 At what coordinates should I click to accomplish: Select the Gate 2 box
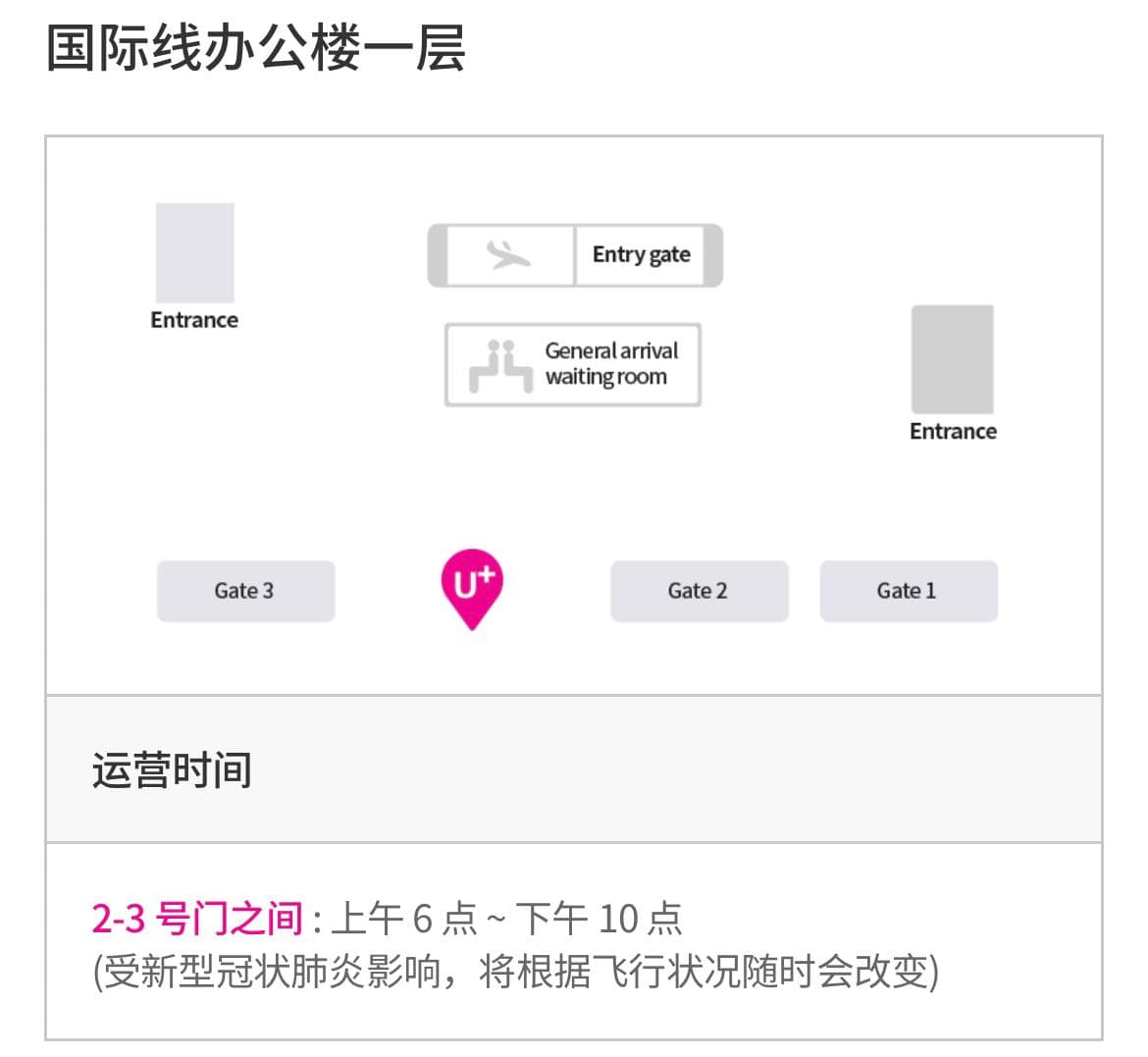(x=700, y=591)
